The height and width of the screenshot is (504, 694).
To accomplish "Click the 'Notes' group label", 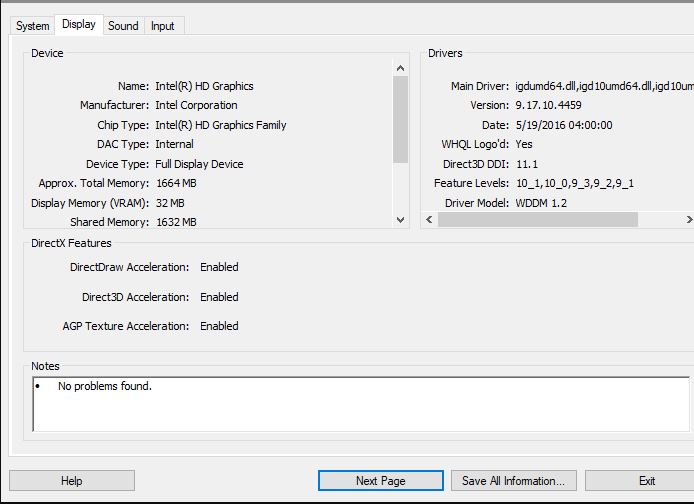I will click(45, 366).
